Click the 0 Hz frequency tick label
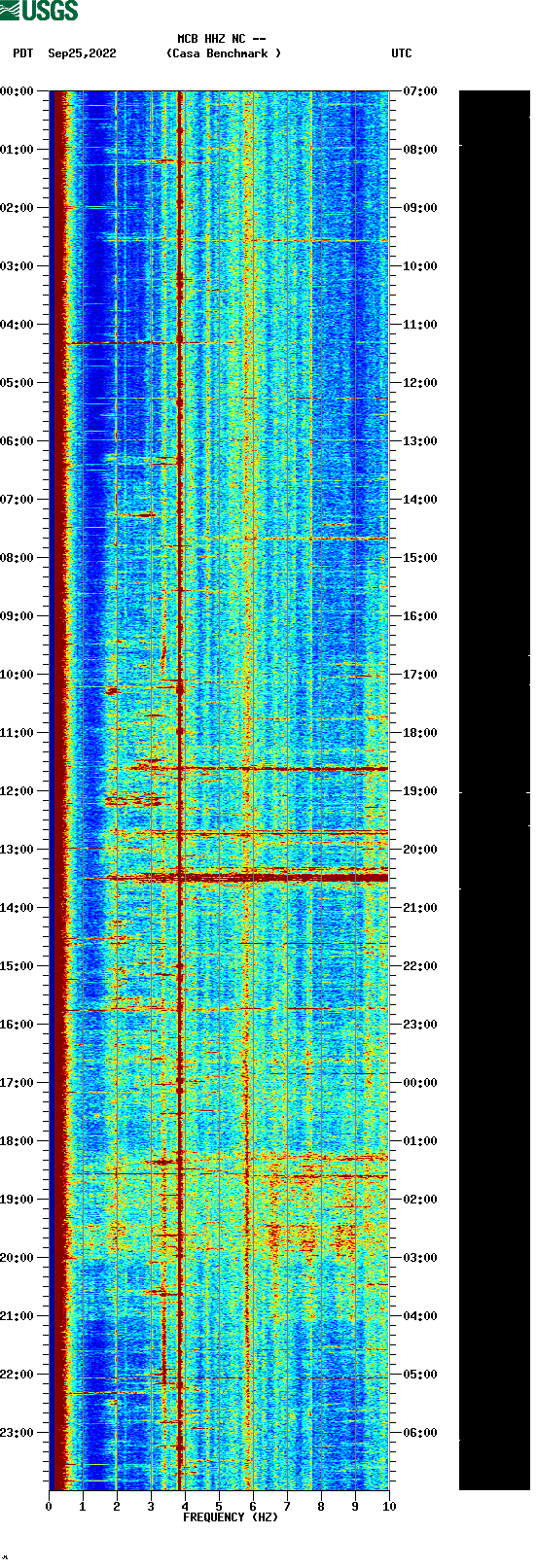The height and width of the screenshot is (1568, 537). click(49, 1507)
